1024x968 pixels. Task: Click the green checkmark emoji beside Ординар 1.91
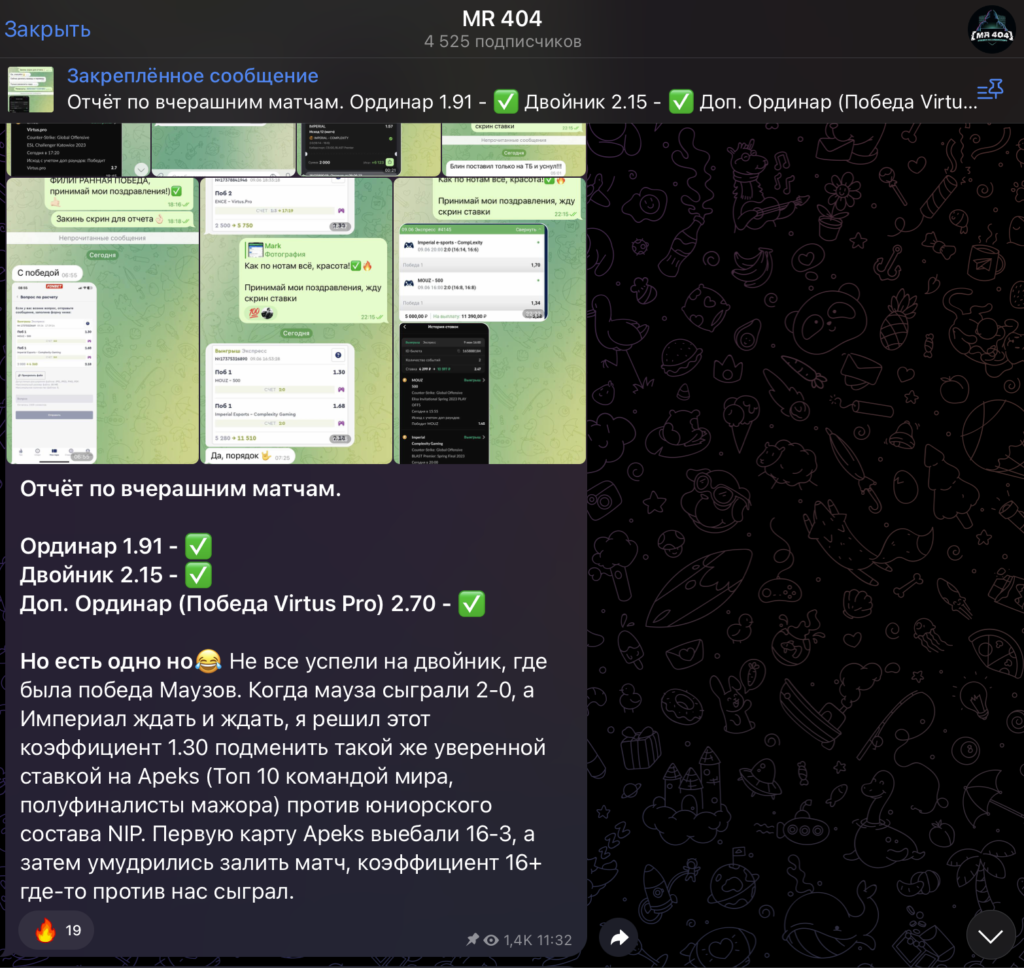199,546
